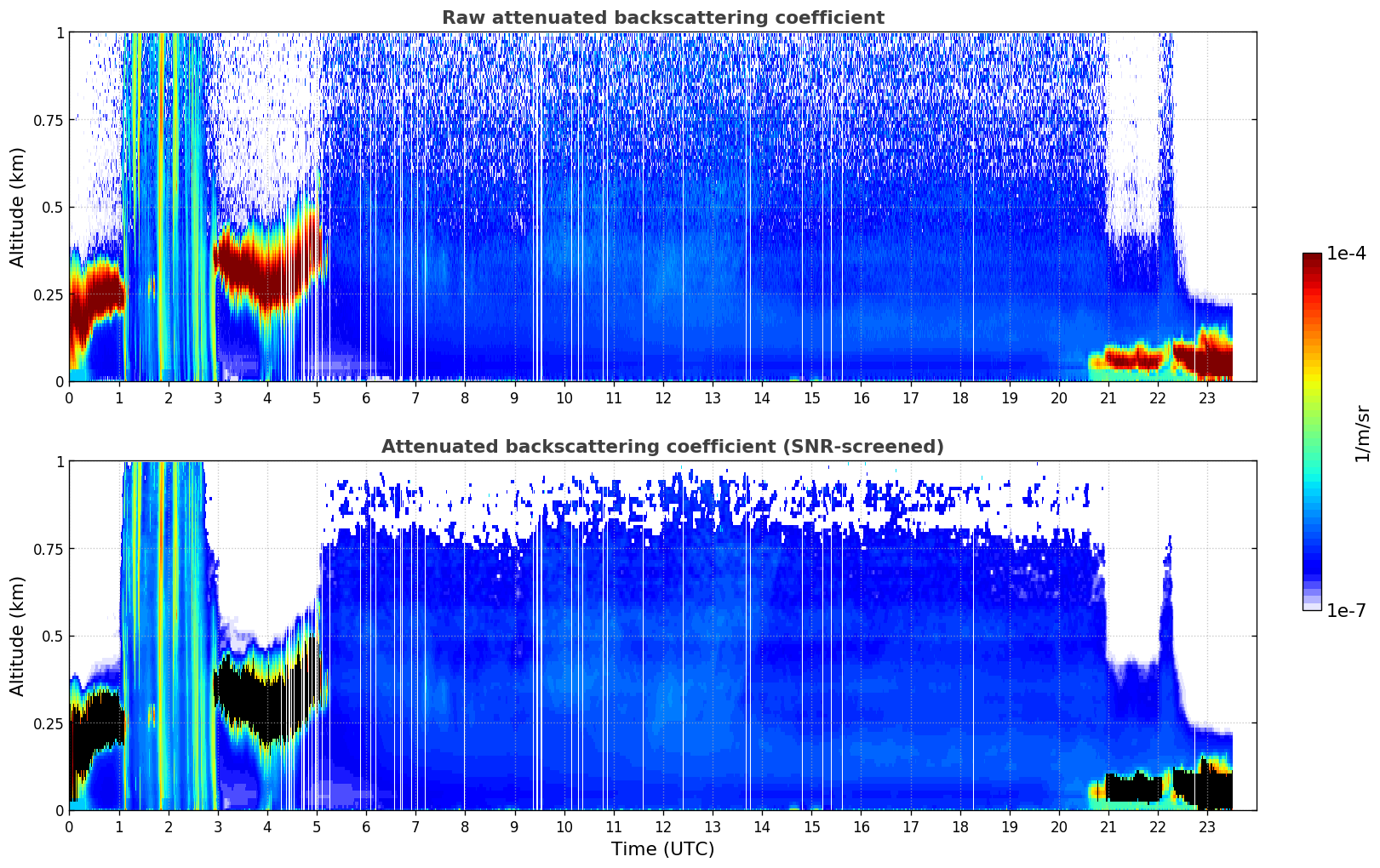Click the 0.5 altitude tick on bottom plot
The width and height of the screenshot is (1380, 868).
pyautogui.click(x=54, y=636)
